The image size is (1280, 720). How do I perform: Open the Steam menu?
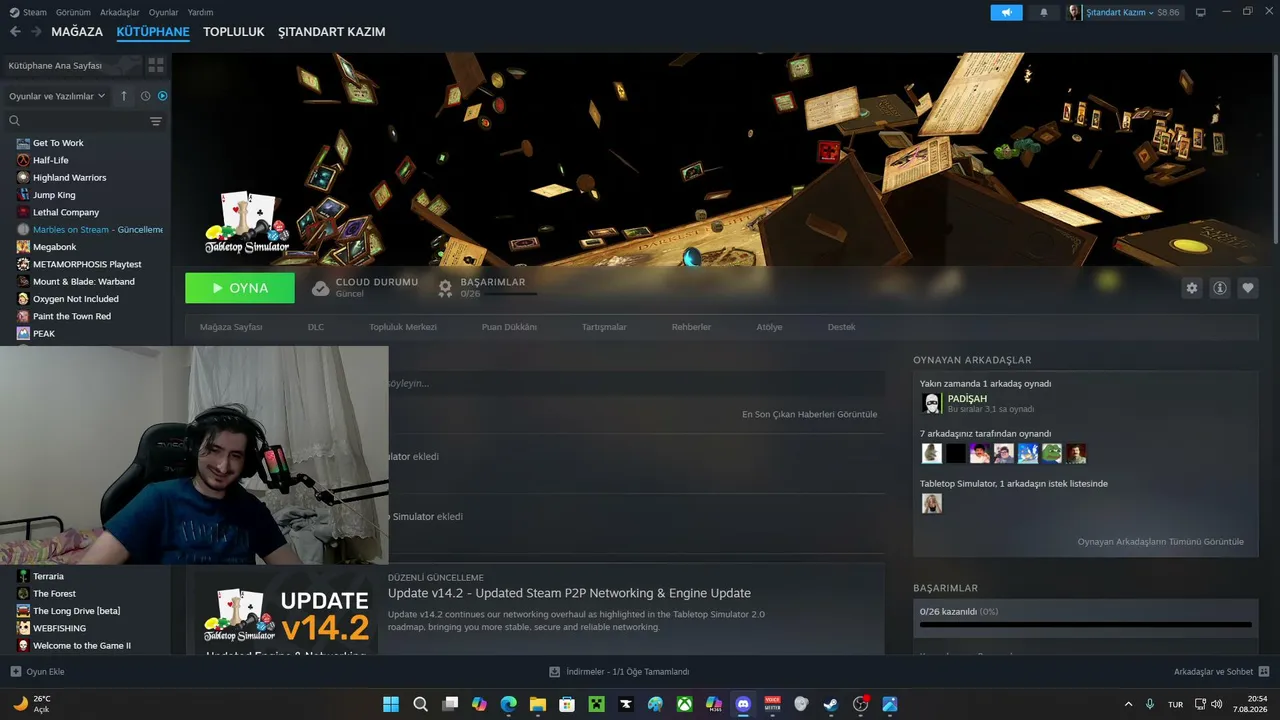(28, 12)
